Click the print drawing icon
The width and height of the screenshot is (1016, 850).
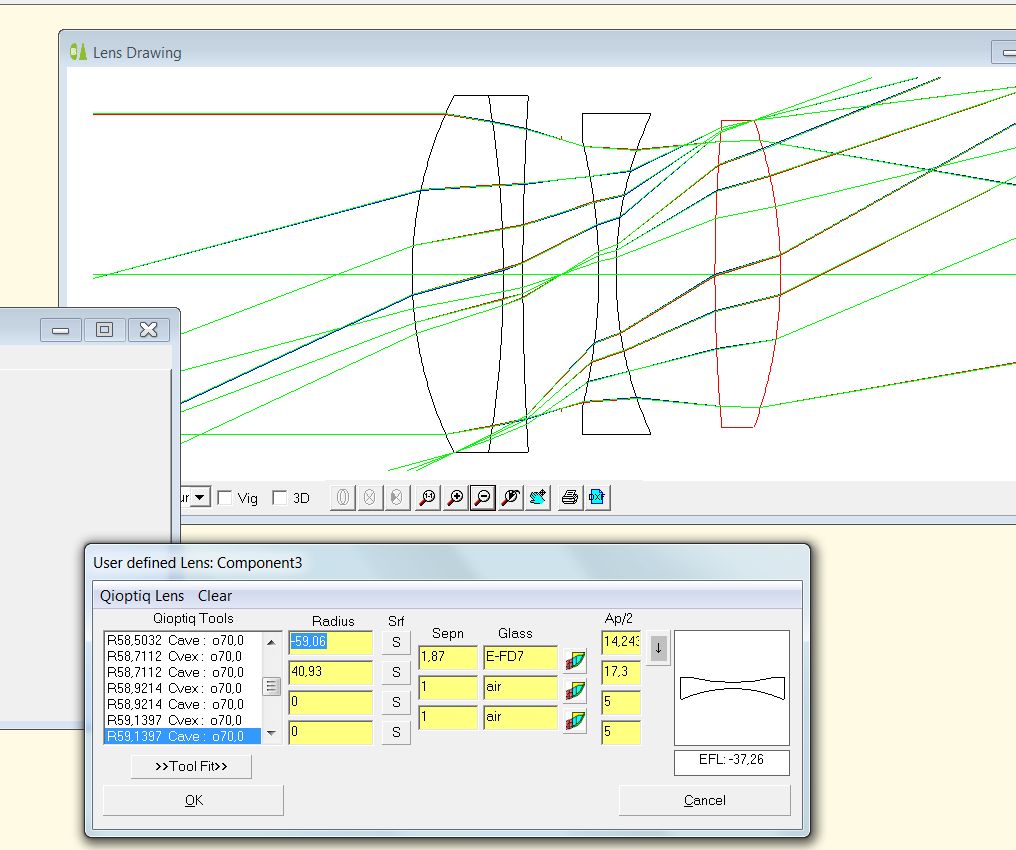pyautogui.click(x=569, y=497)
